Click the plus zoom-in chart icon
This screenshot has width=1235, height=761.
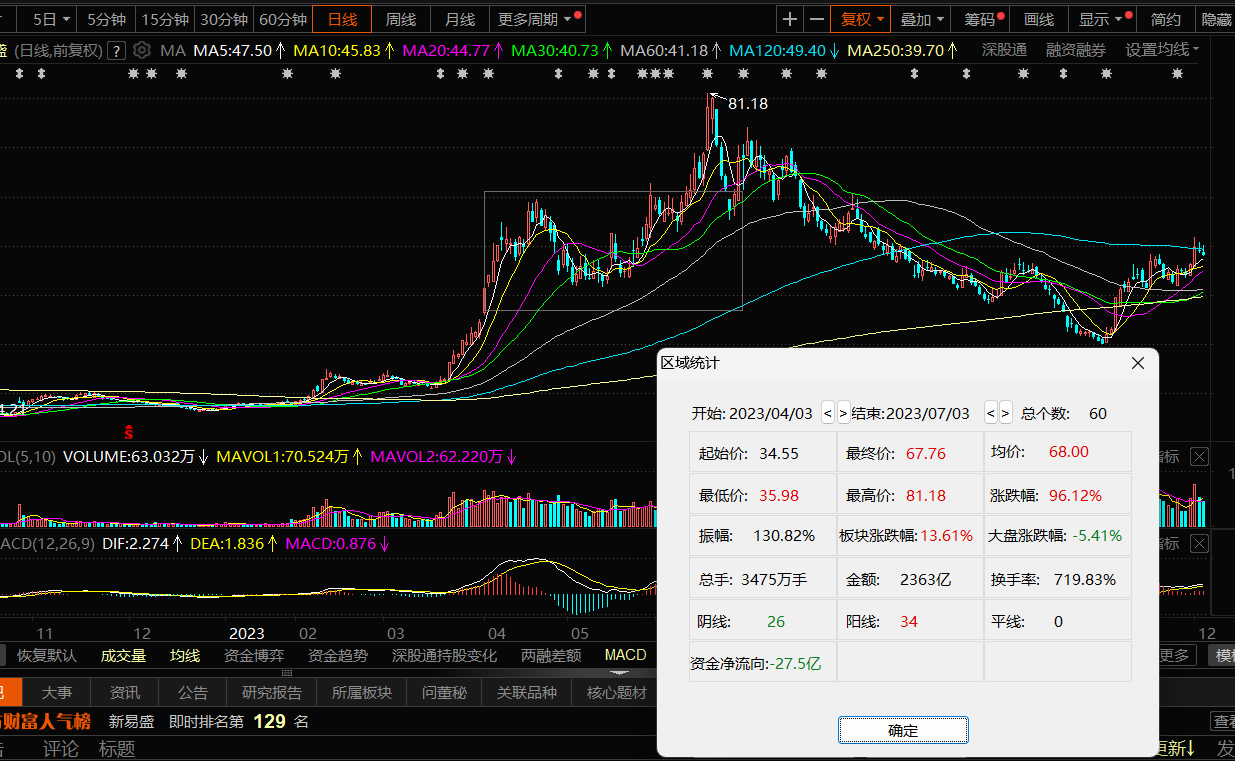(791, 19)
